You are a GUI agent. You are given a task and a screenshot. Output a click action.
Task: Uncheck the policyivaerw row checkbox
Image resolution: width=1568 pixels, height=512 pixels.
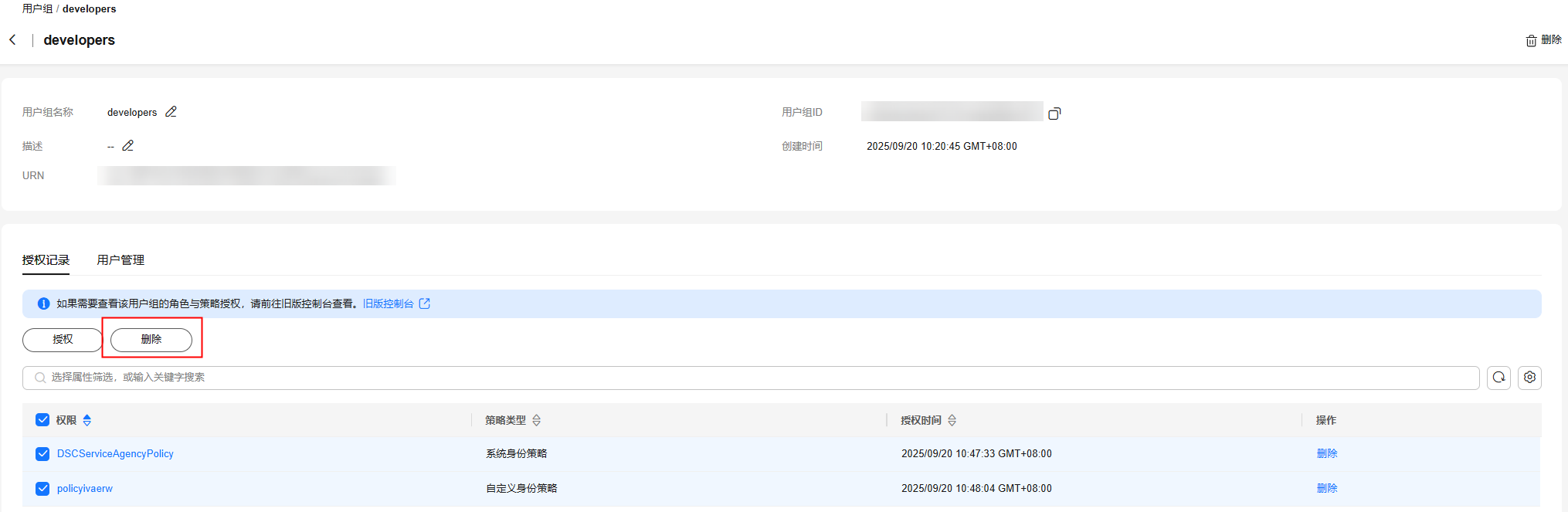pyautogui.click(x=42, y=489)
